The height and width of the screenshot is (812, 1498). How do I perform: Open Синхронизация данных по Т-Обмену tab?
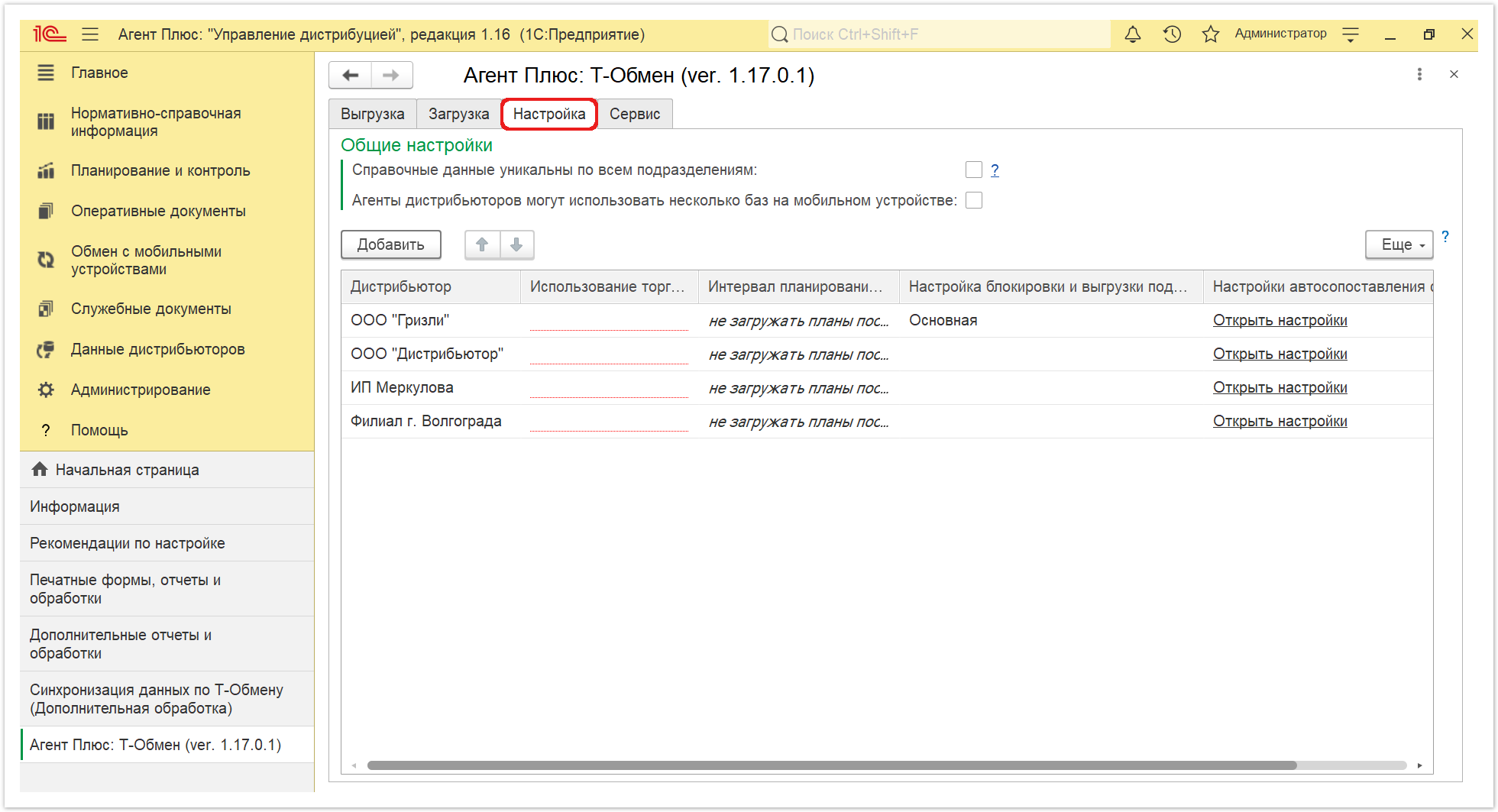167,699
